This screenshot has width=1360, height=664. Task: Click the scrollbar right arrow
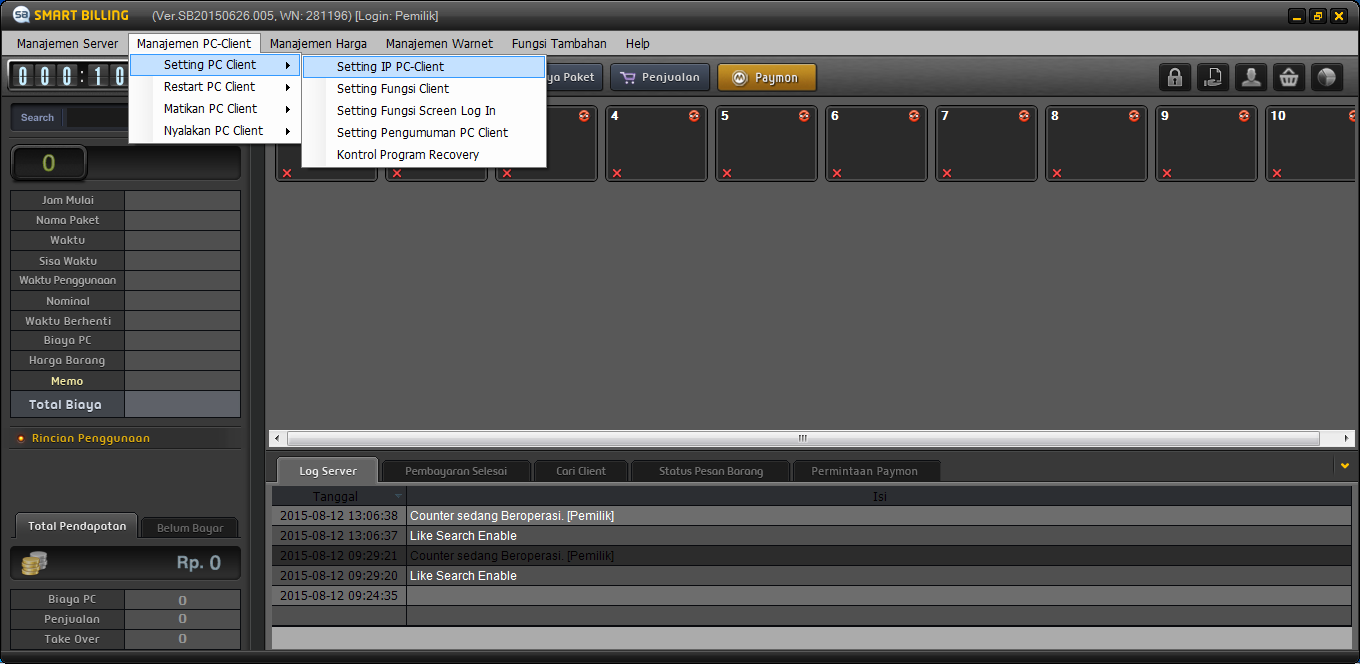click(x=1347, y=438)
